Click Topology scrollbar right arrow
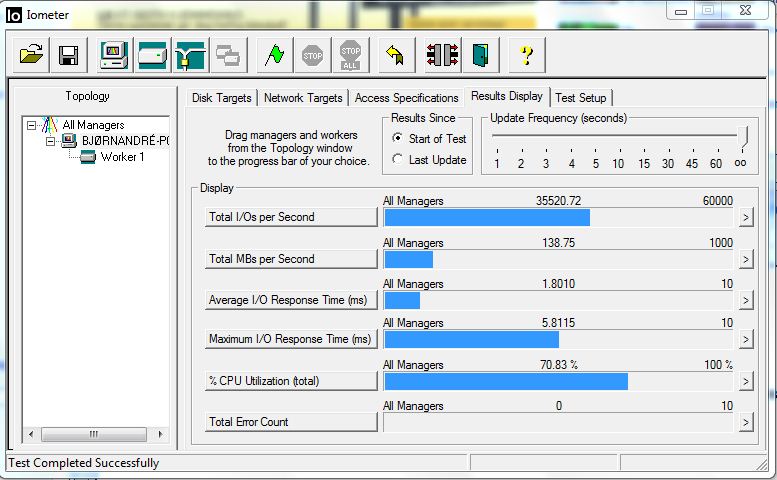The image size is (777, 480). coord(160,434)
